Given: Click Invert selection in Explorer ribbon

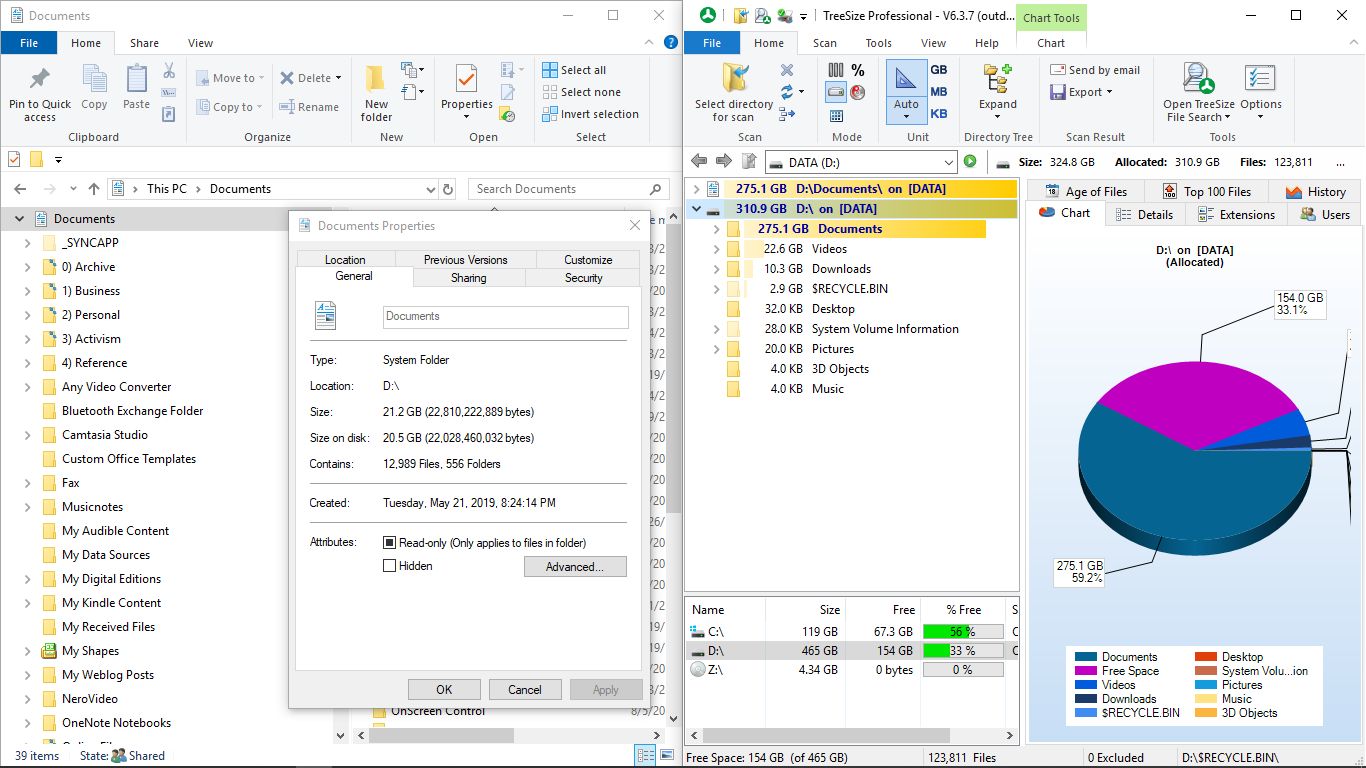Looking at the screenshot, I should [590, 114].
